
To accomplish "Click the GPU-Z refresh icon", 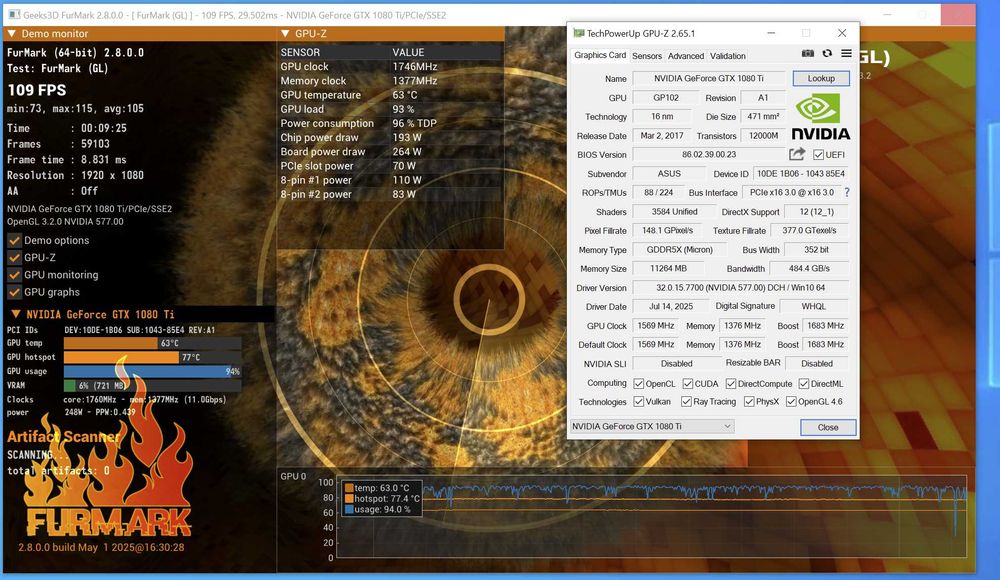I will coord(827,54).
